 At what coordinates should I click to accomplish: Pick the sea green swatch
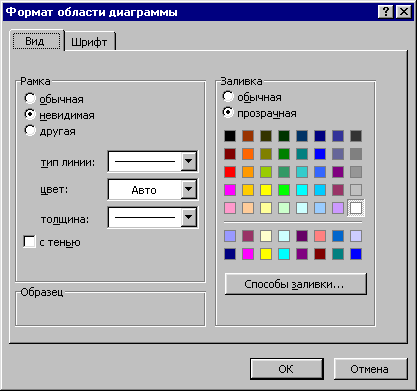coord(284,172)
